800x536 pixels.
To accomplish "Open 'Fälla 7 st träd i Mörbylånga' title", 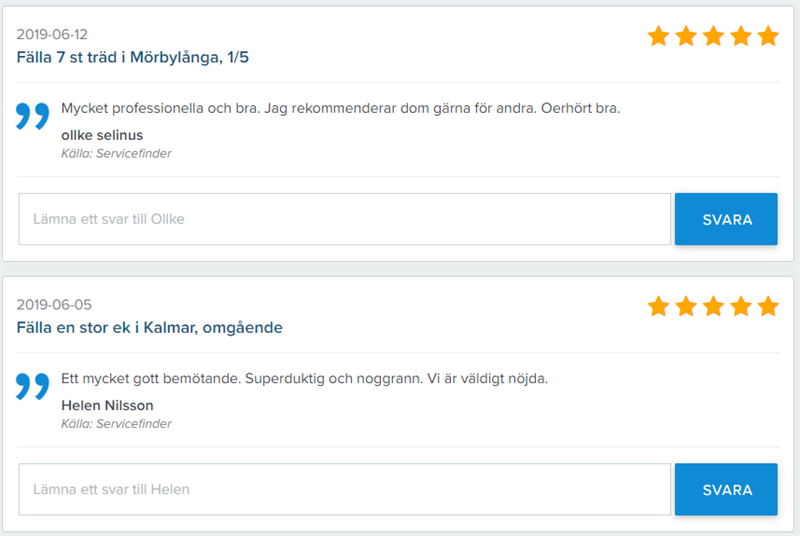I will [132, 57].
